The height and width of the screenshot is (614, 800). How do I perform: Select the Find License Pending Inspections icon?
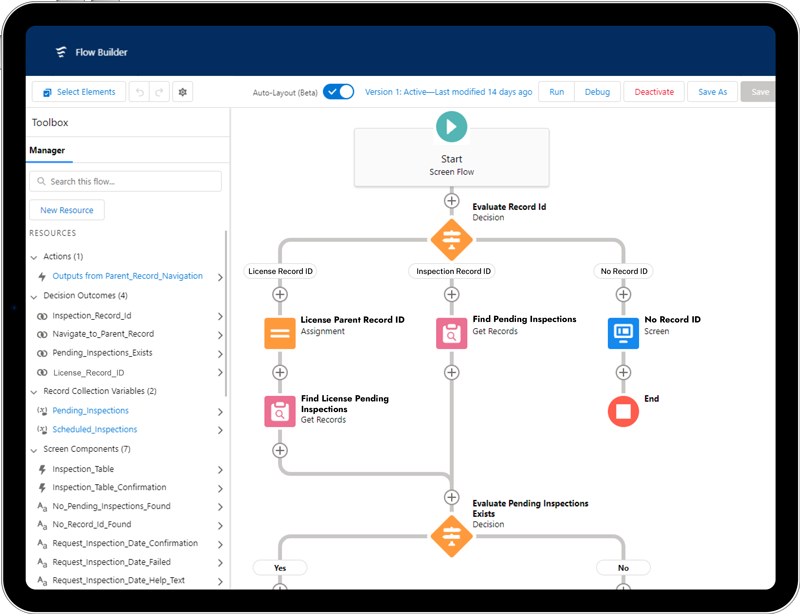coord(280,411)
